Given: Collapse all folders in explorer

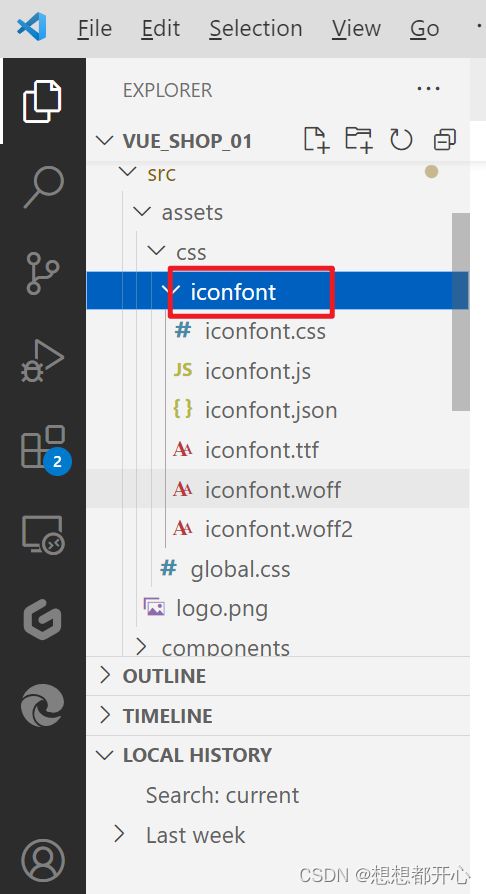Looking at the screenshot, I should pos(444,140).
